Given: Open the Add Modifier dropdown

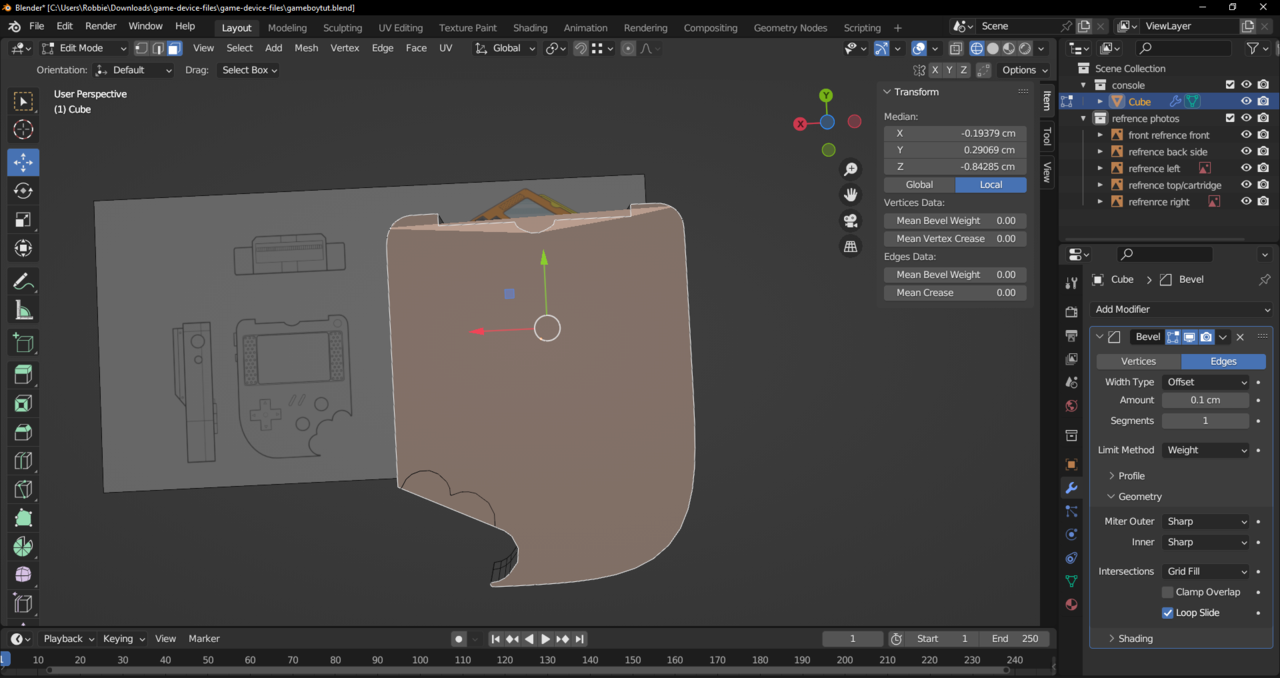Looking at the screenshot, I should (x=1181, y=310).
